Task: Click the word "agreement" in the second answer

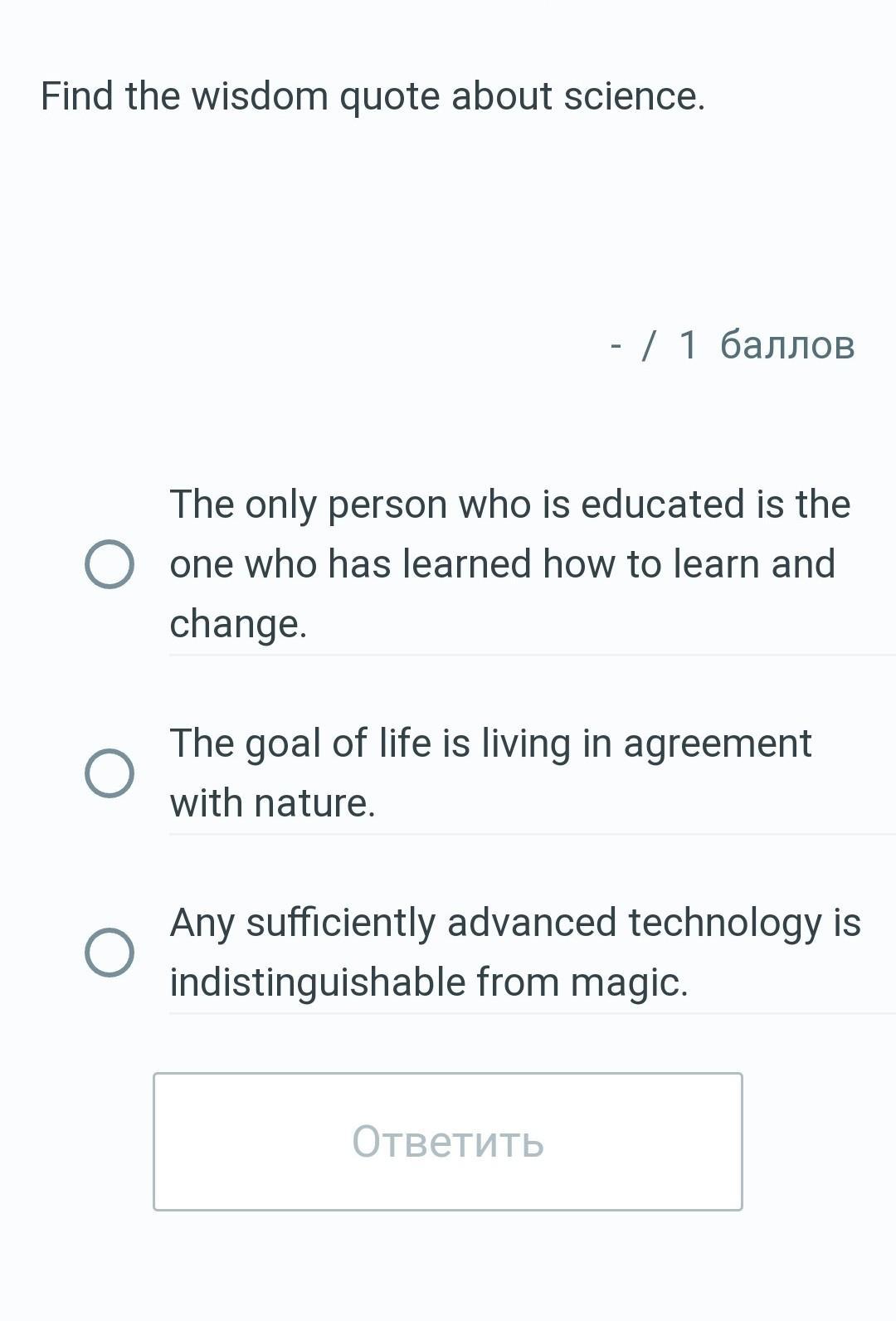Action: (717, 743)
